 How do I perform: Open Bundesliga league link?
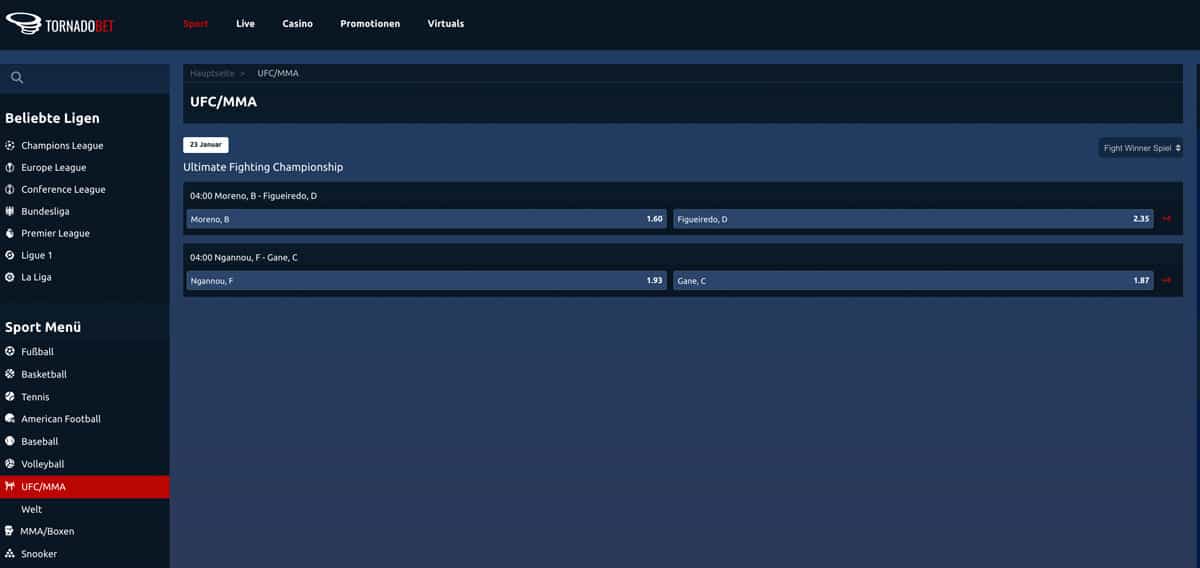pyautogui.click(x=45, y=211)
